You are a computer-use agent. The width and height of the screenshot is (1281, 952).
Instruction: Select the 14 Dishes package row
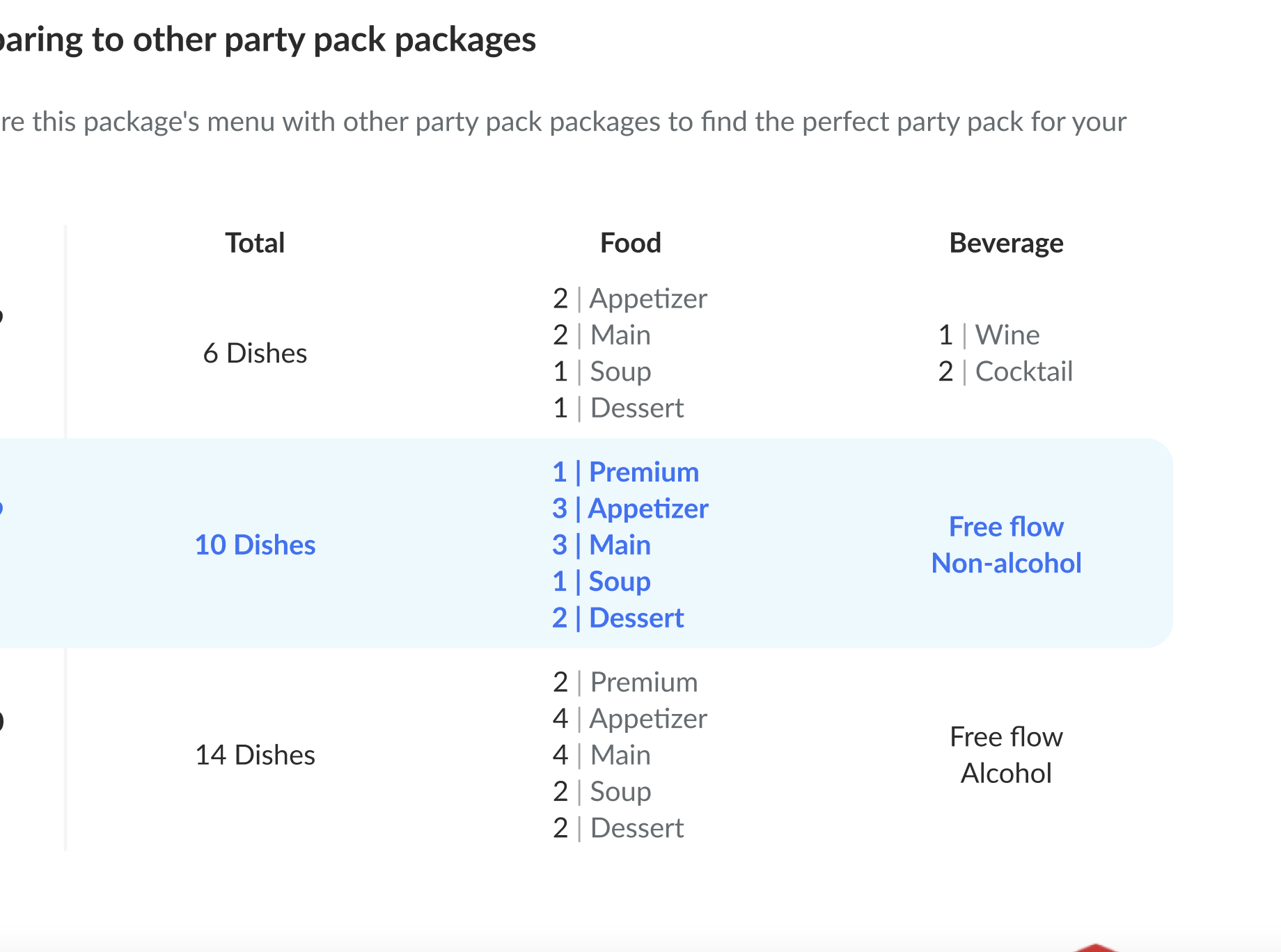click(255, 754)
